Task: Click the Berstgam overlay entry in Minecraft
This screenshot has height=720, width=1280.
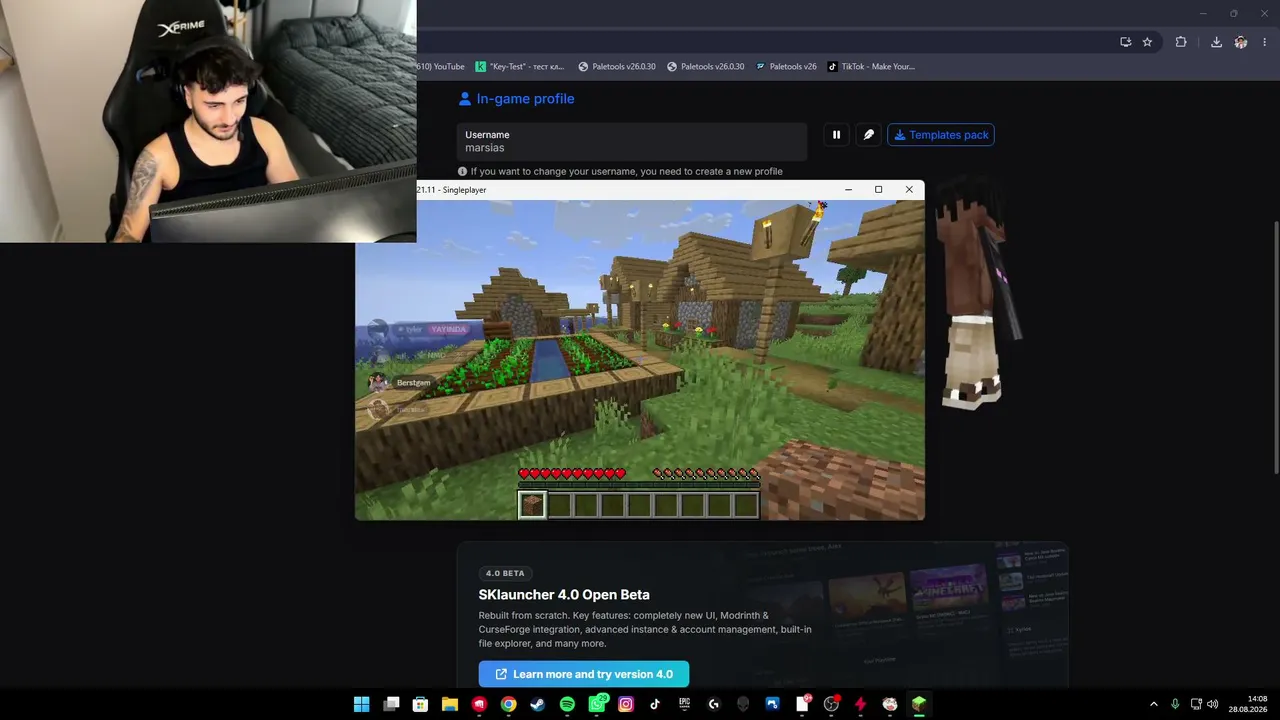Action: (x=400, y=382)
